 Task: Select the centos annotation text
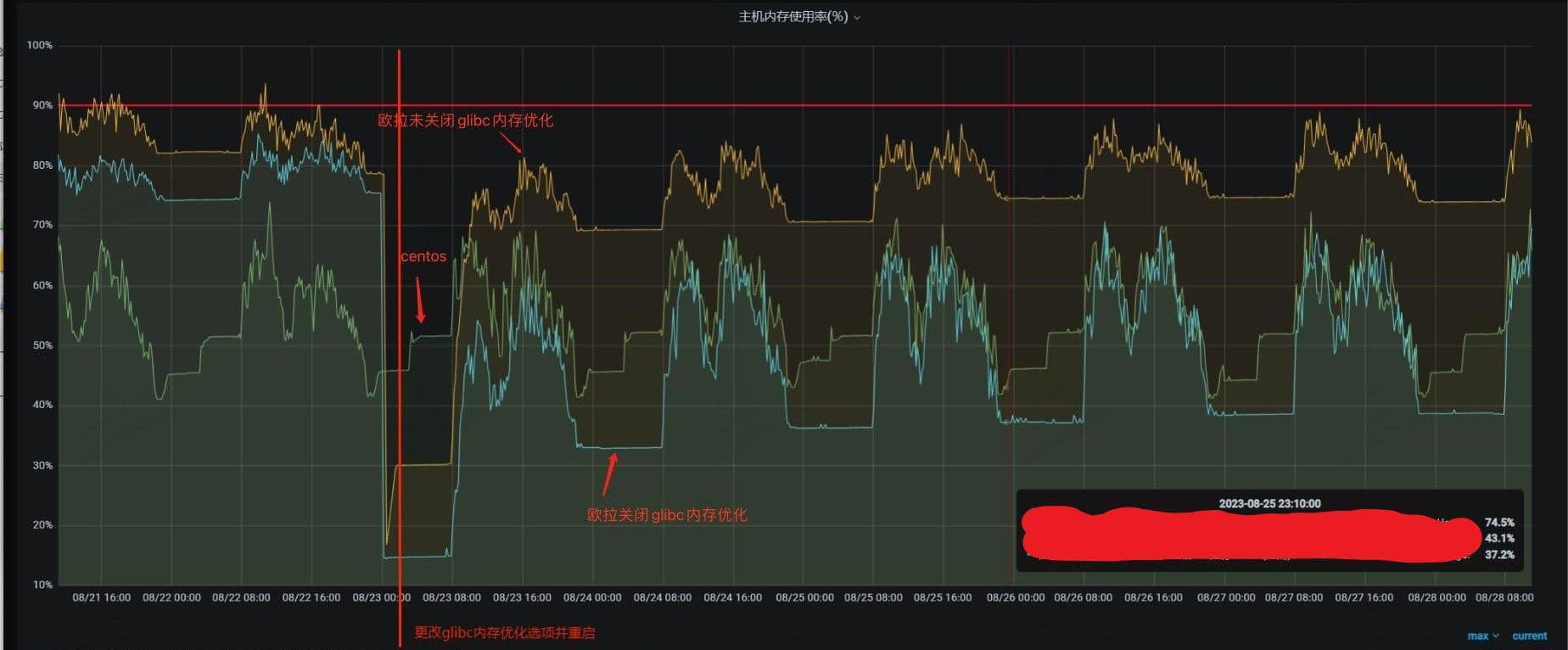423,256
